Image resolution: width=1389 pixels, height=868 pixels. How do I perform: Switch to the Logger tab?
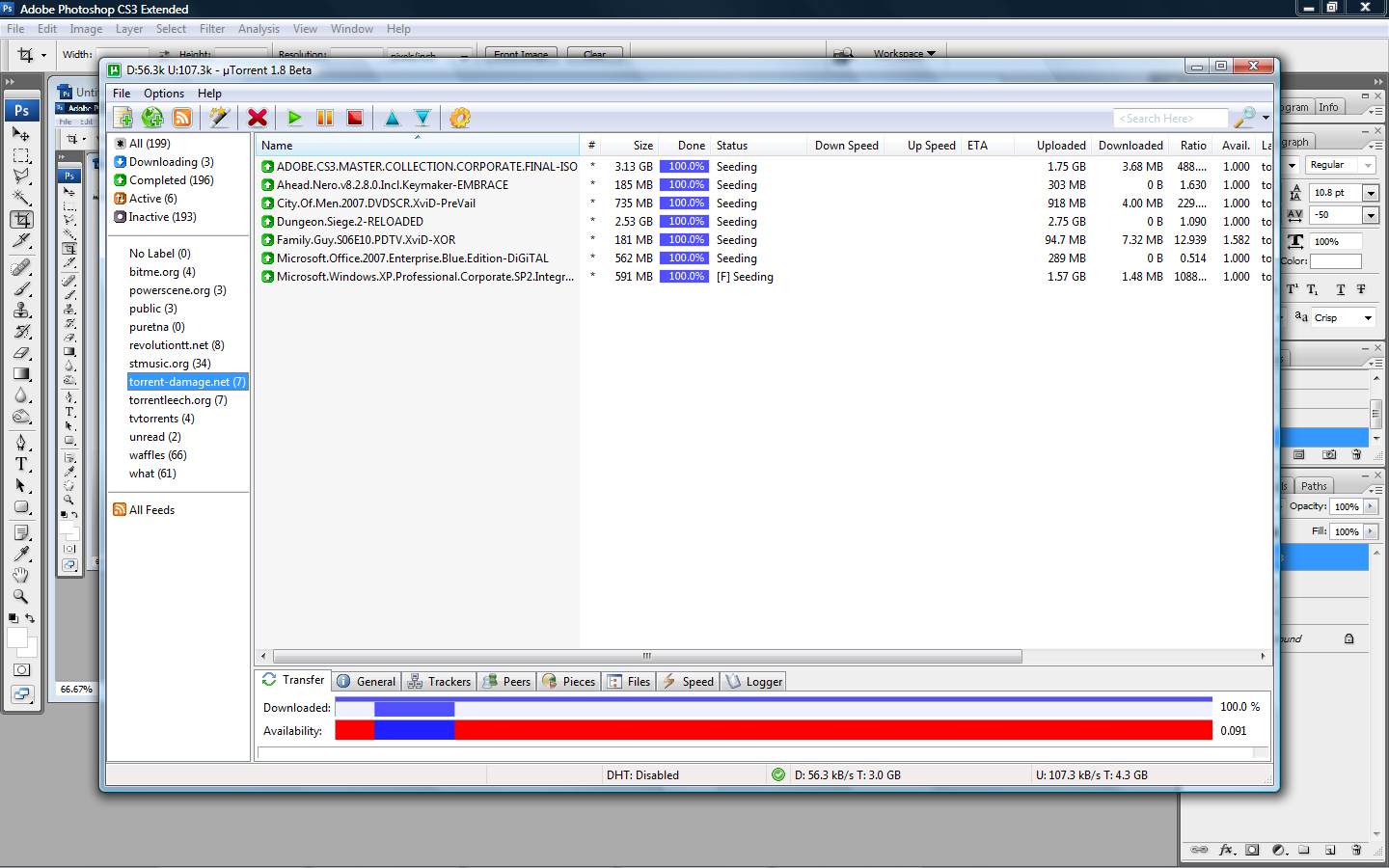pos(753,681)
